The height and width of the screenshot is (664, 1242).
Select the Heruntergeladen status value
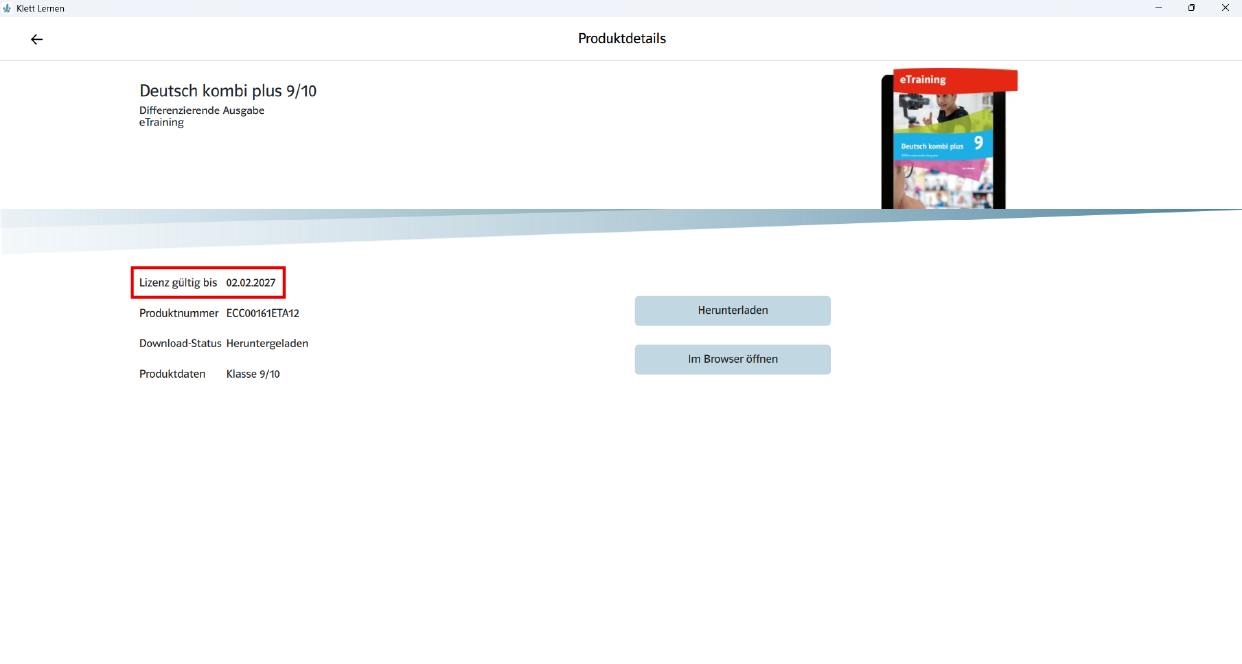tap(267, 343)
